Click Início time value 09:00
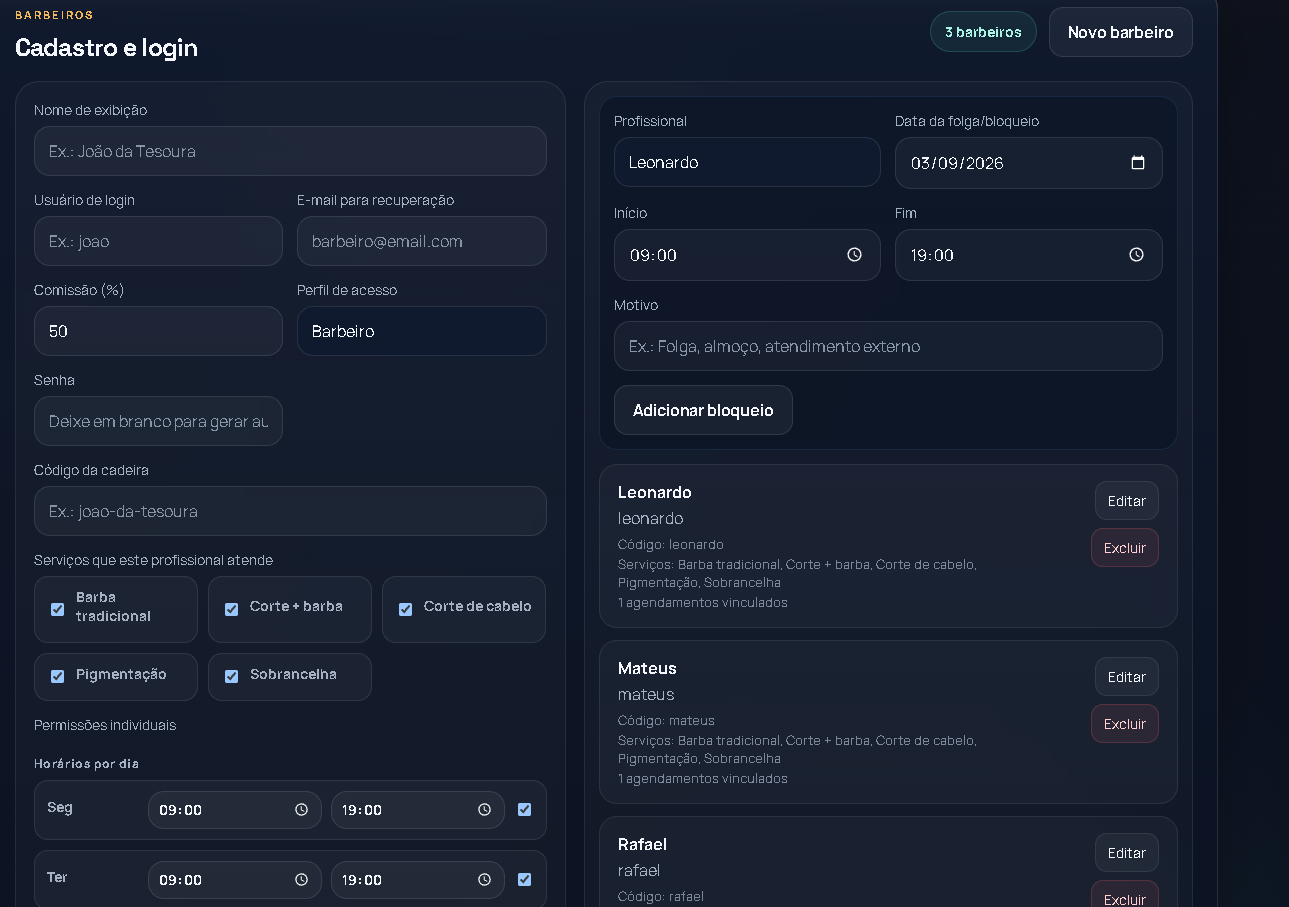 654,255
